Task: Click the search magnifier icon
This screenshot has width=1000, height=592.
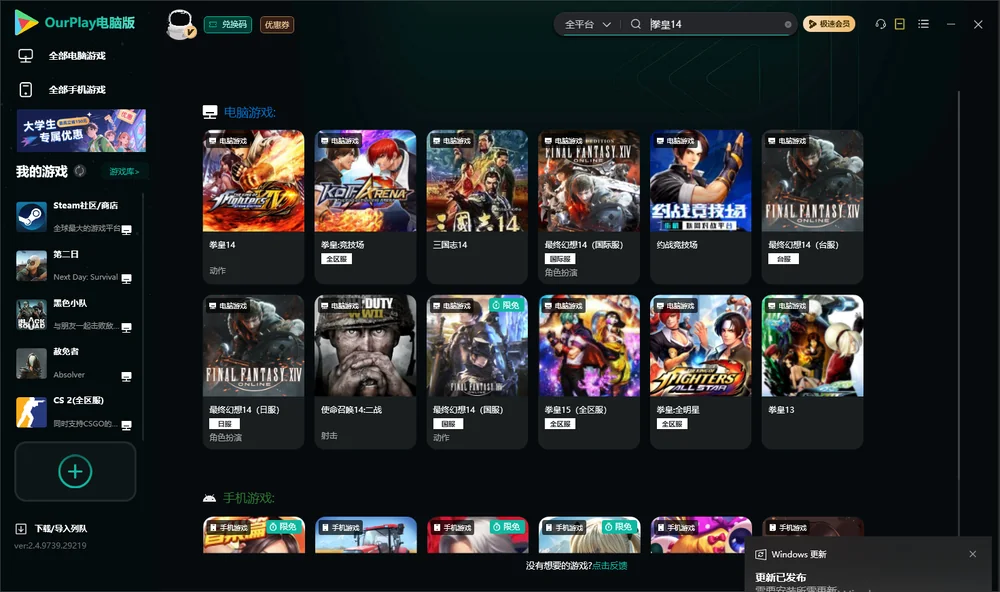Action: (636, 24)
